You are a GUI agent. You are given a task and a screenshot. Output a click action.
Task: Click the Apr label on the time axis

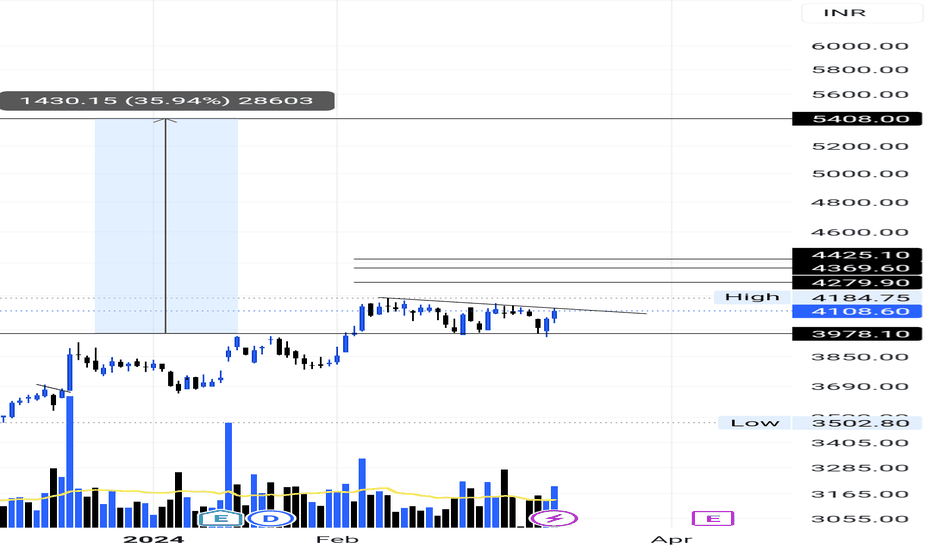[x=671, y=539]
